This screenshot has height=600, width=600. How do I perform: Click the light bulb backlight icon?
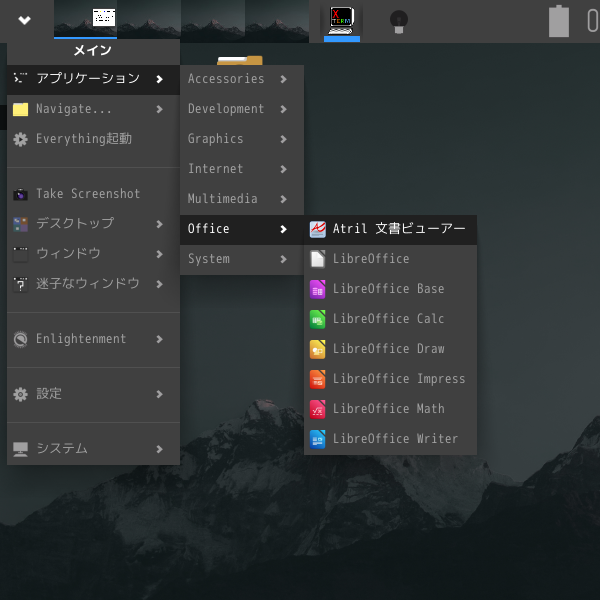pyautogui.click(x=399, y=21)
